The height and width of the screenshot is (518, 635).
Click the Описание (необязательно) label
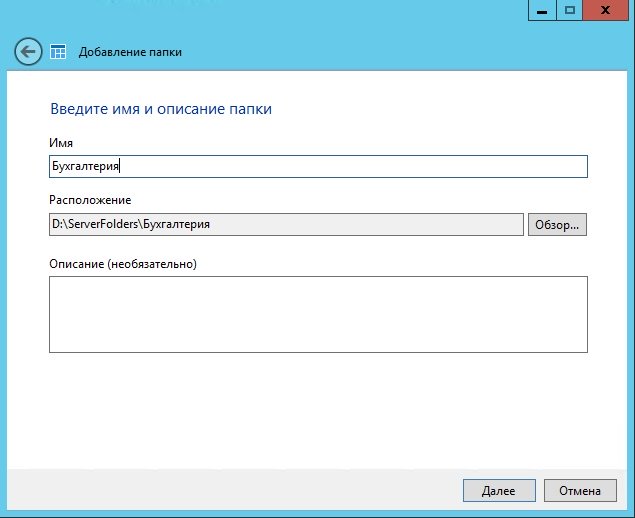point(123,264)
